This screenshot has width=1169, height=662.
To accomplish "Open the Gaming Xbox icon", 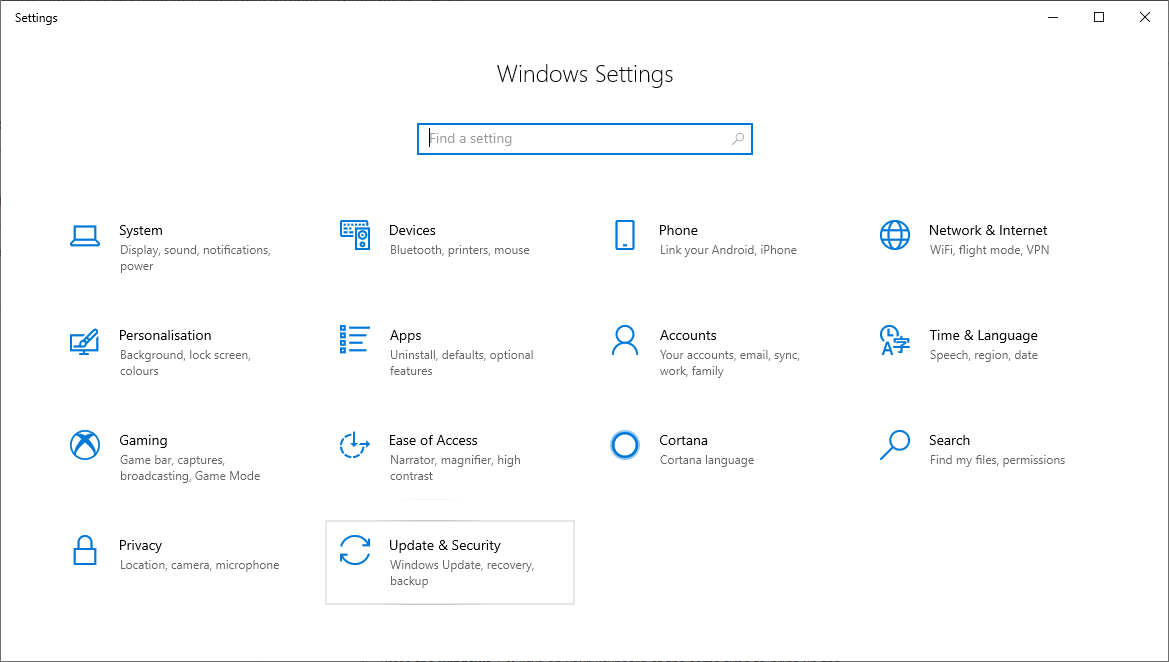I will coord(85,445).
